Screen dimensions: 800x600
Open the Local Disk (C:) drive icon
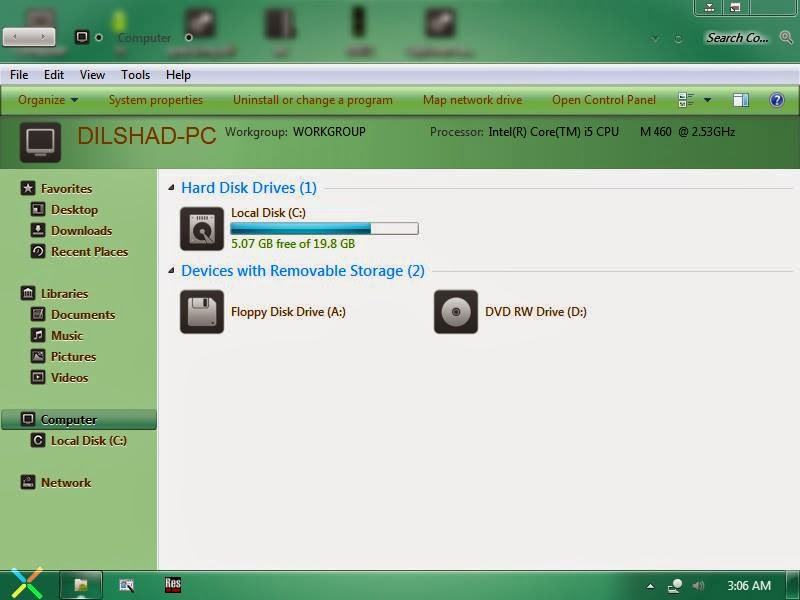coord(202,229)
